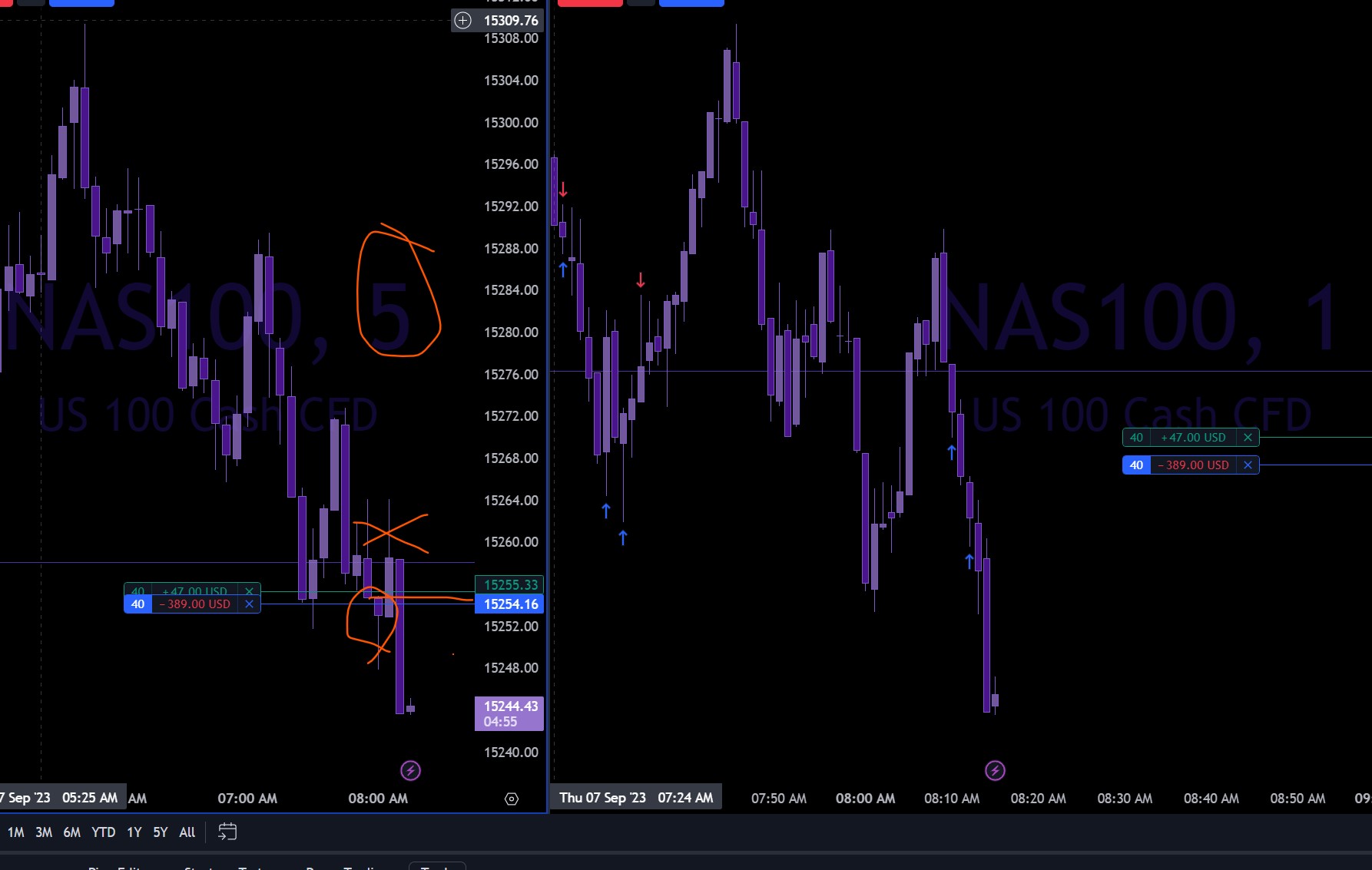Viewport: 1372px width, 870px height.
Task: Click the current price label 15244.43
Action: 510,713
